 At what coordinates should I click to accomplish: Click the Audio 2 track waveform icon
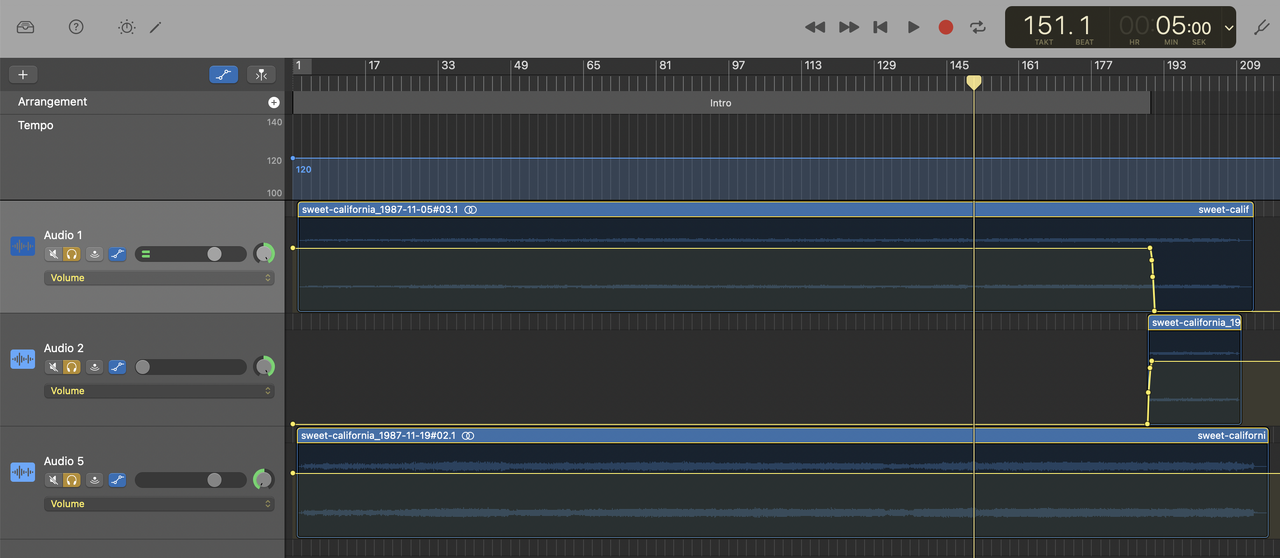[x=22, y=359]
